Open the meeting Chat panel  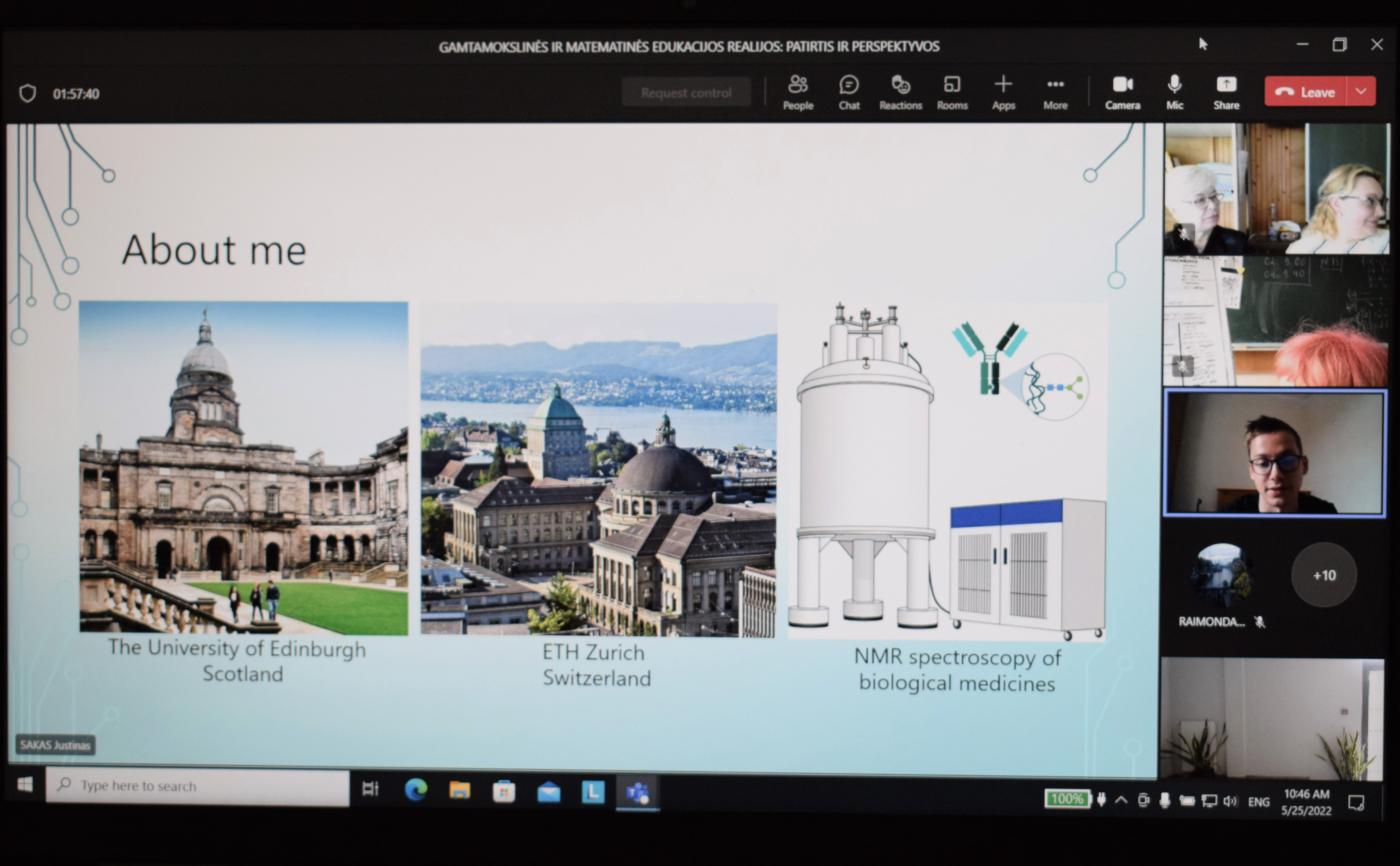pyautogui.click(x=849, y=92)
